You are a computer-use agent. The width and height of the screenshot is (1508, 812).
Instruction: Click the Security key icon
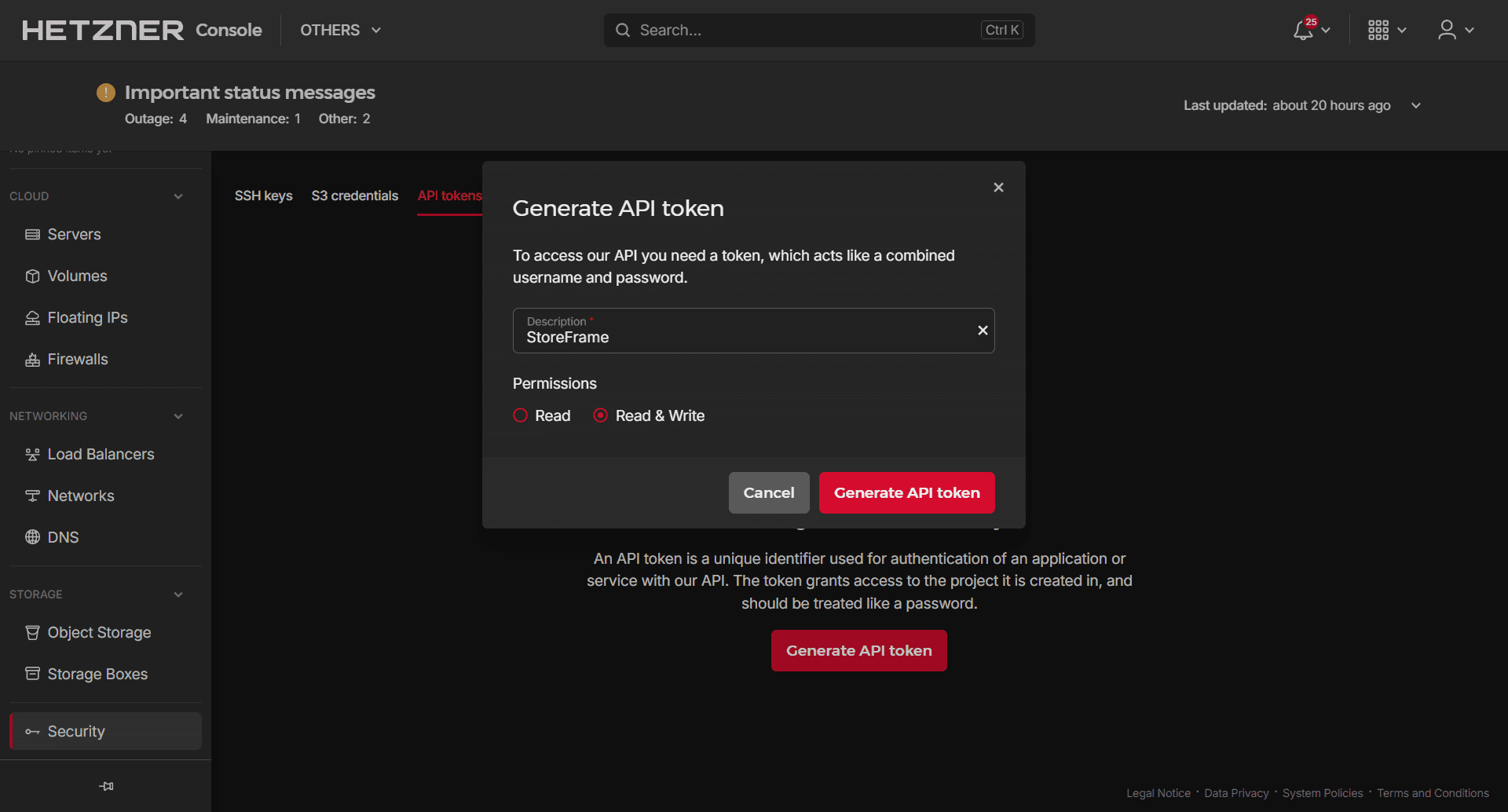point(32,731)
